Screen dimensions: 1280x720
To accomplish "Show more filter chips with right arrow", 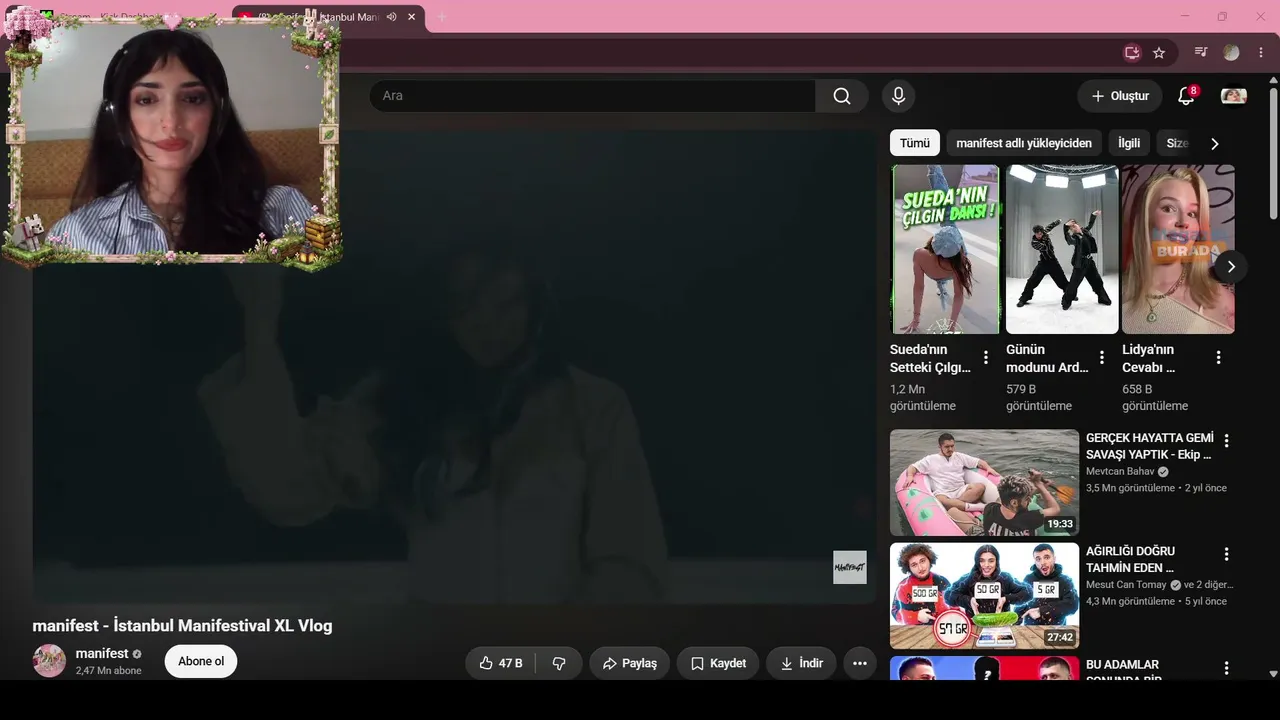I will coord(1215,144).
